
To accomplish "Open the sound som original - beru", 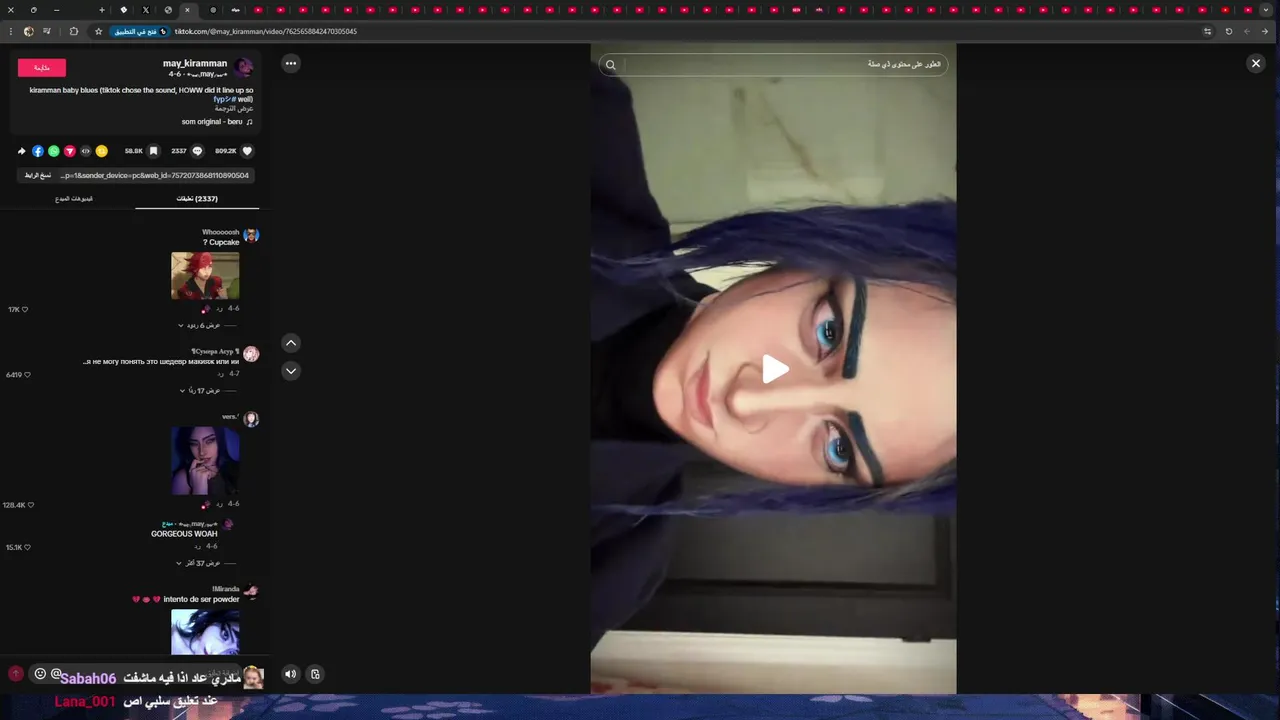I will pyautogui.click(x=217, y=122).
